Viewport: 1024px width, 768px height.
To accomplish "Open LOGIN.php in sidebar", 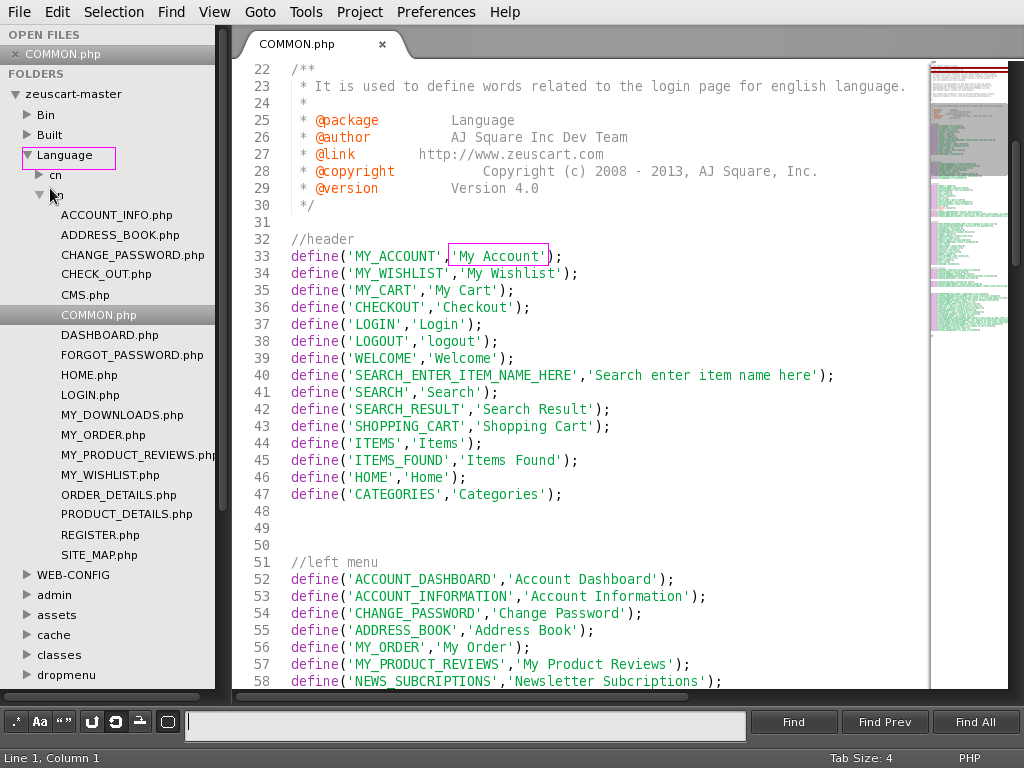I will pos(90,395).
